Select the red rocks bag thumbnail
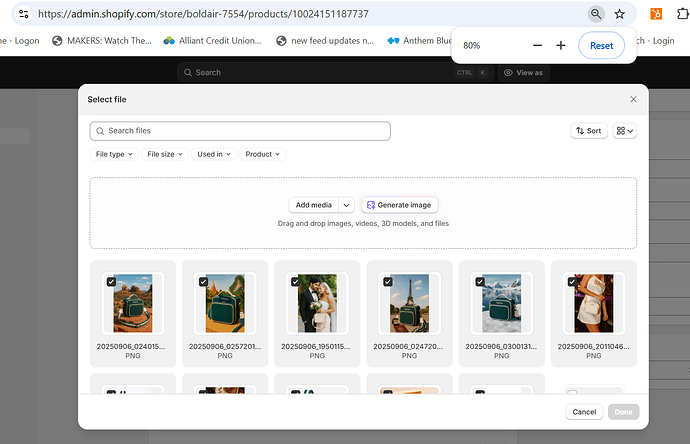 [133, 304]
